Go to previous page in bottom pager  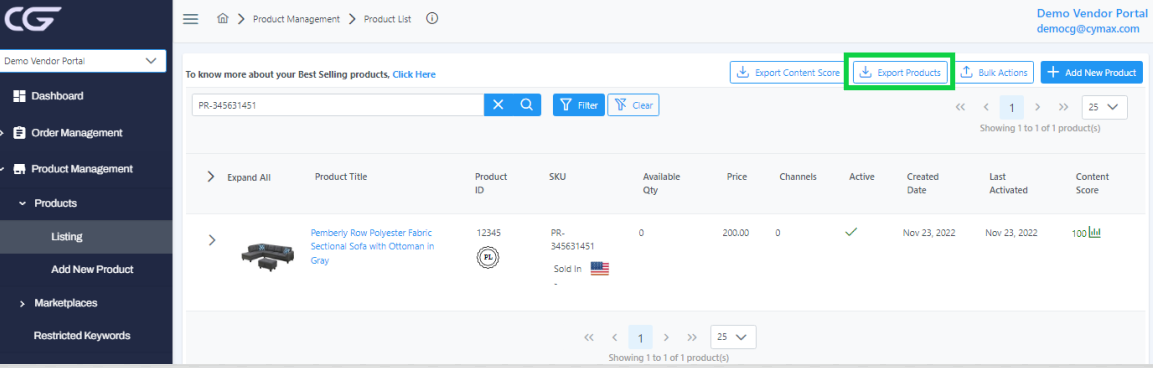click(614, 337)
